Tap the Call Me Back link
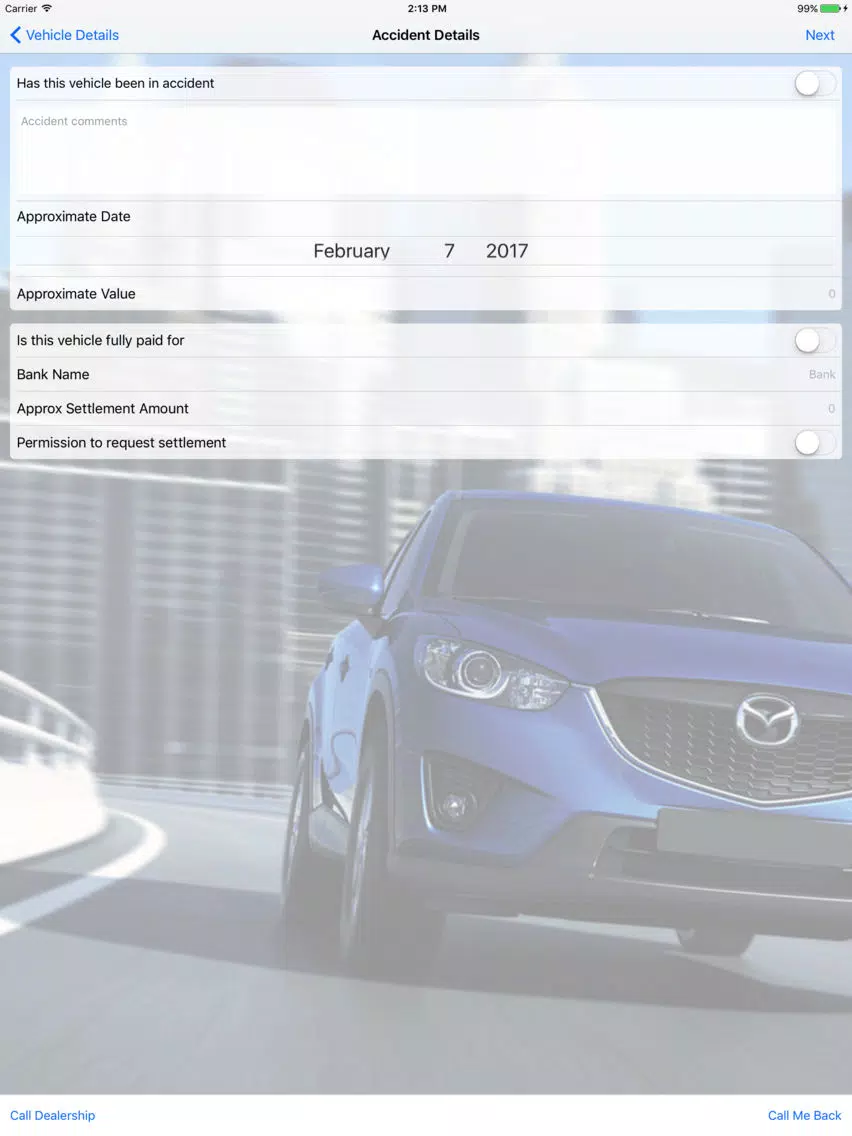This screenshot has width=852, height=1136. point(804,1115)
